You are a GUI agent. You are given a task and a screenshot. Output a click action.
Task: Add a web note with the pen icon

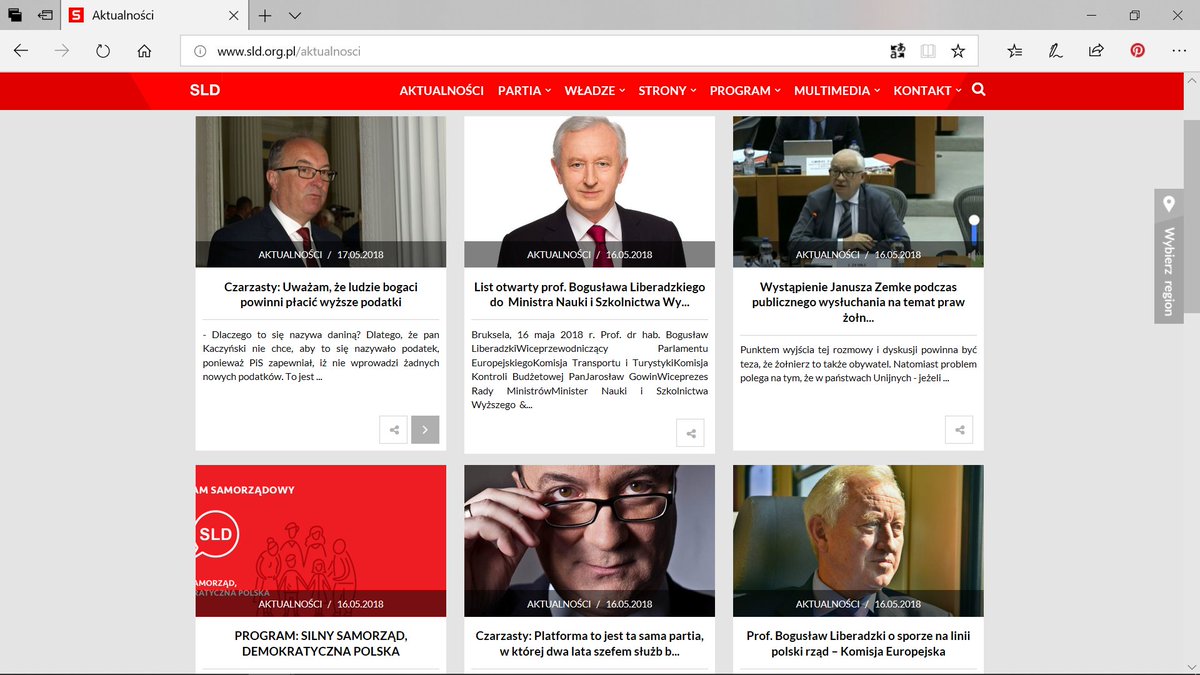[x=1053, y=49]
